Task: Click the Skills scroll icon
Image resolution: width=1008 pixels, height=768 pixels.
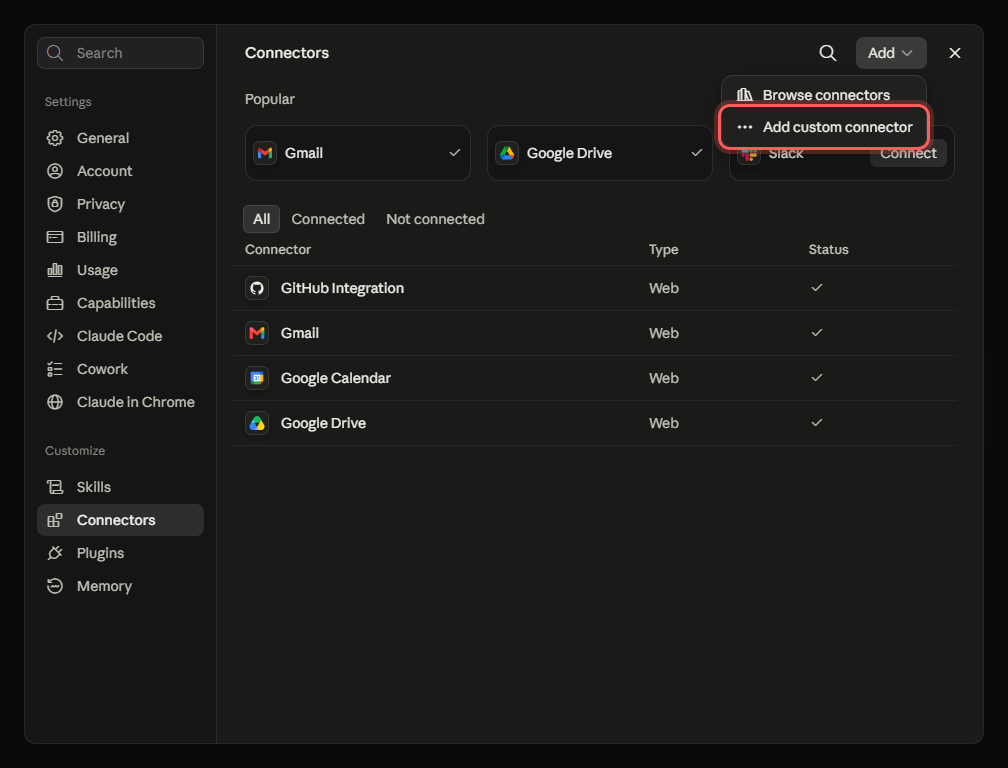Action: [55, 487]
